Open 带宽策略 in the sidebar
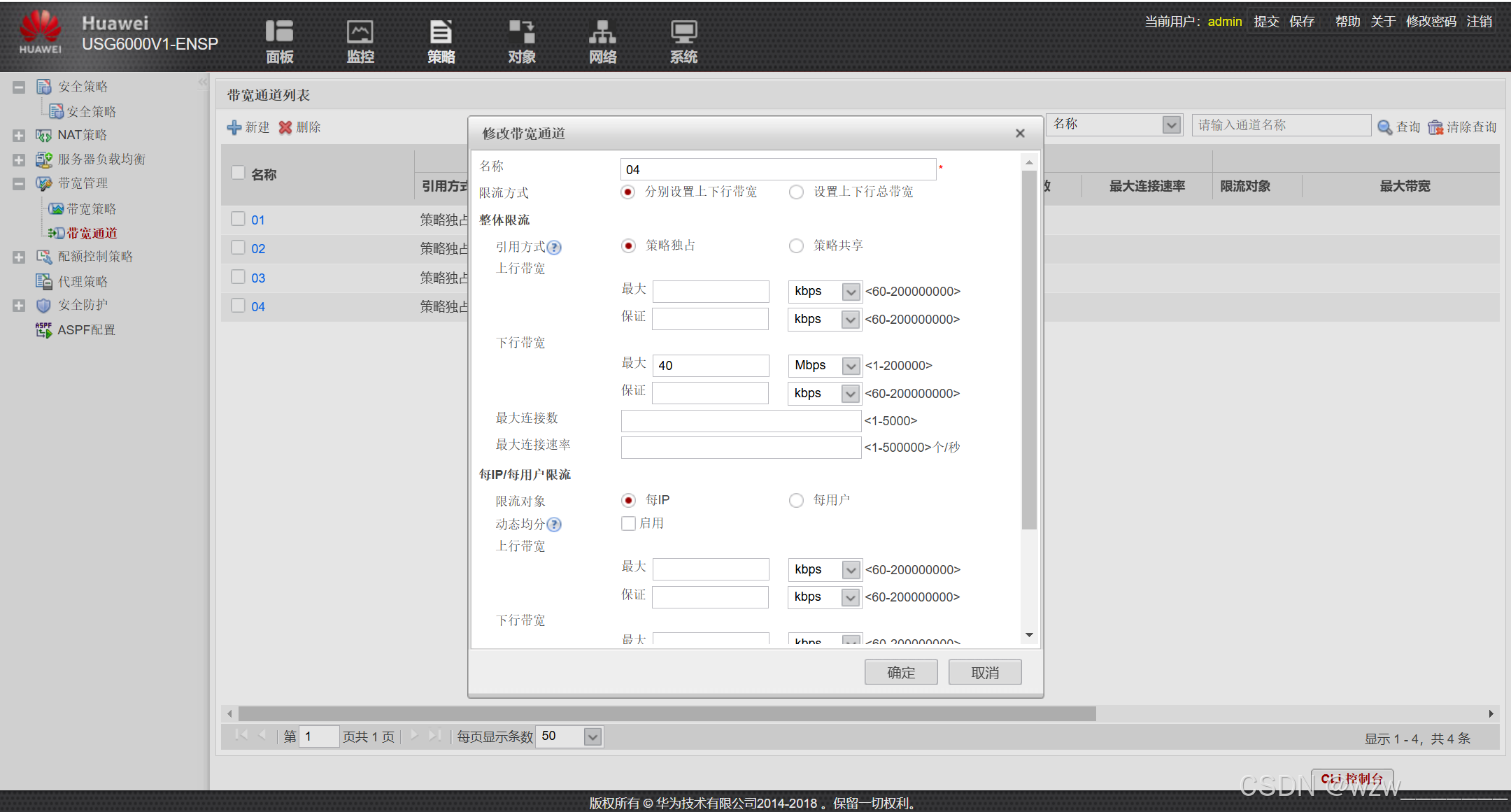 91,209
